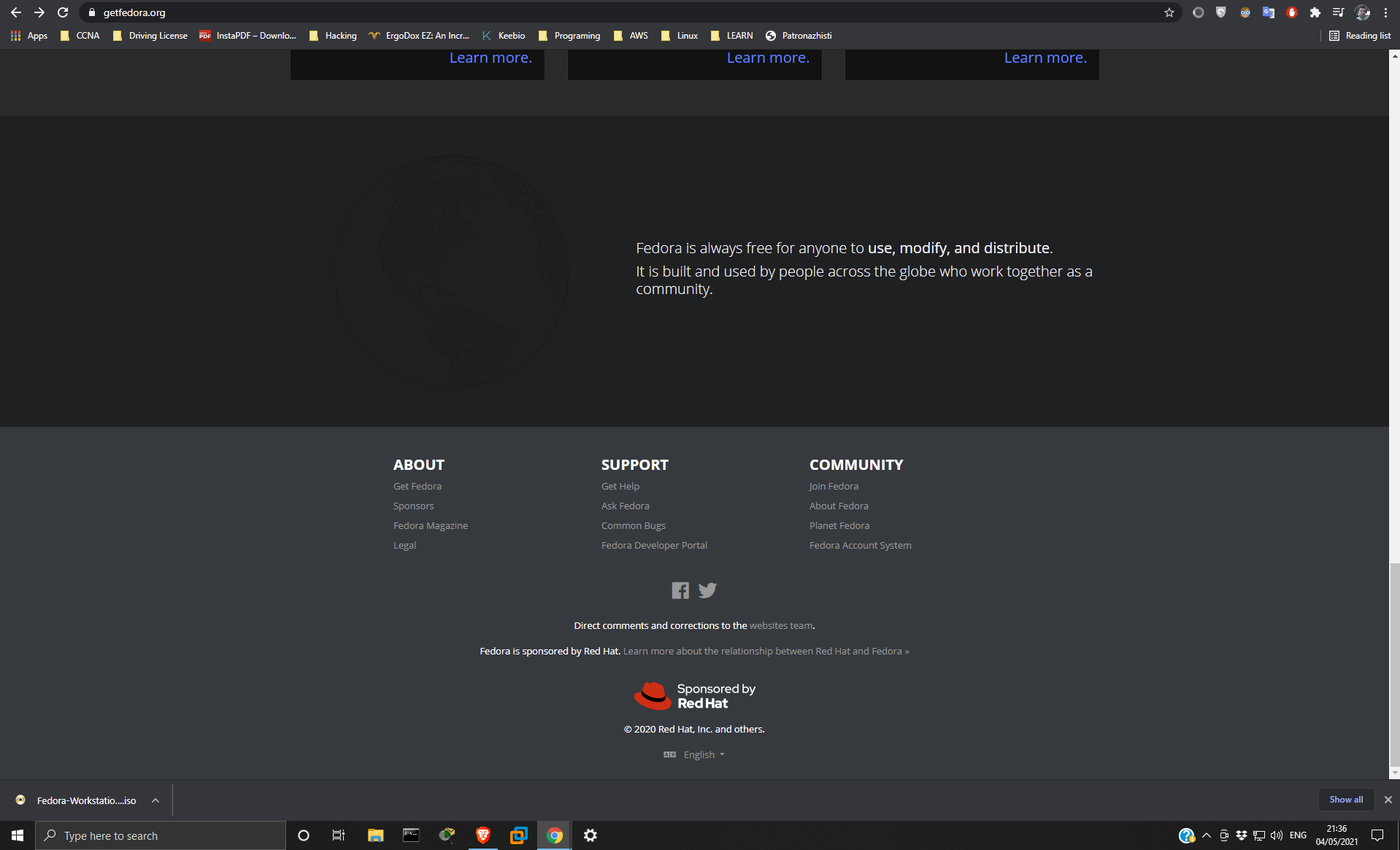Open the Fedora Magazine link

click(431, 525)
